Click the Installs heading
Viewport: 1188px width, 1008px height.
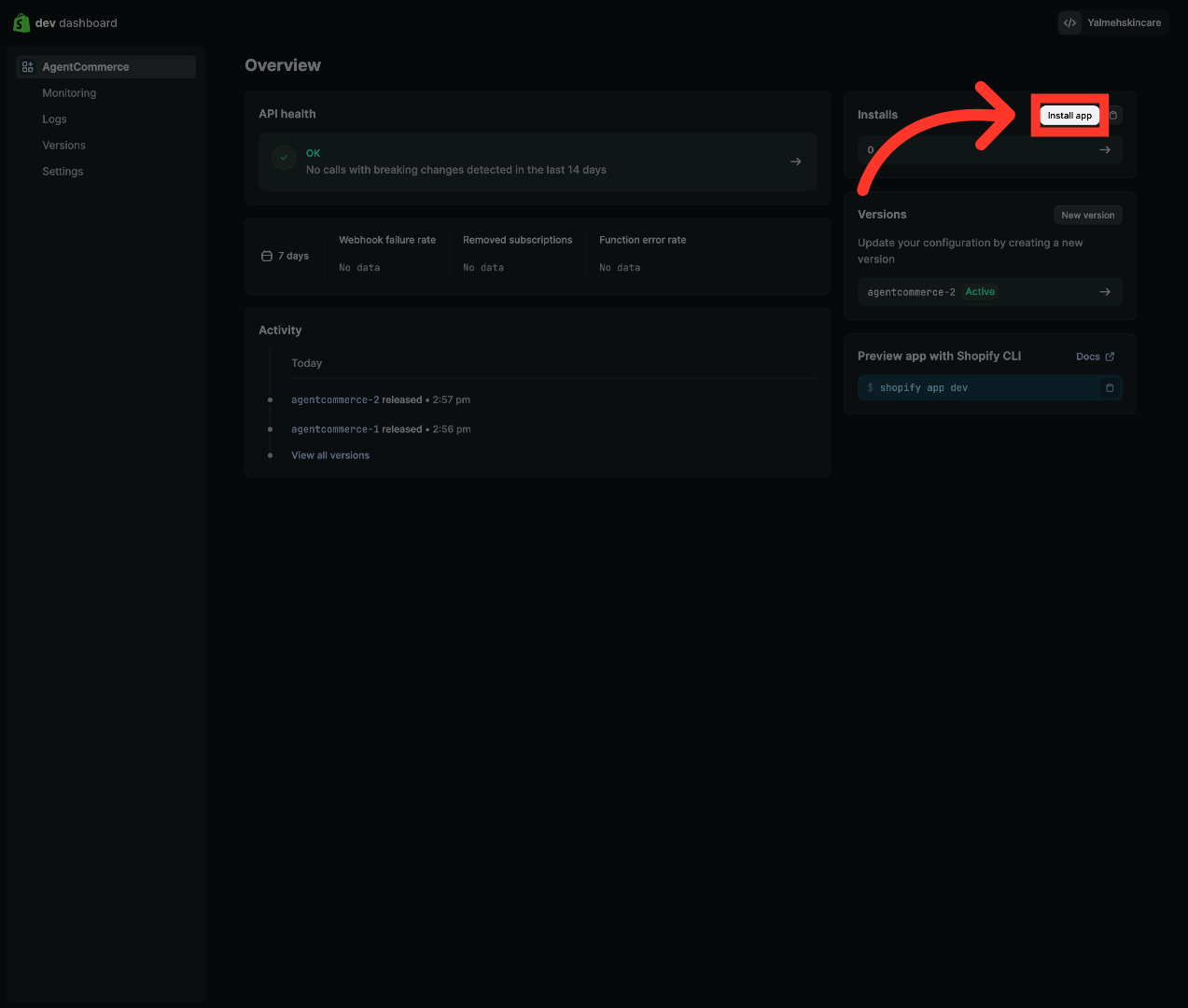point(877,115)
